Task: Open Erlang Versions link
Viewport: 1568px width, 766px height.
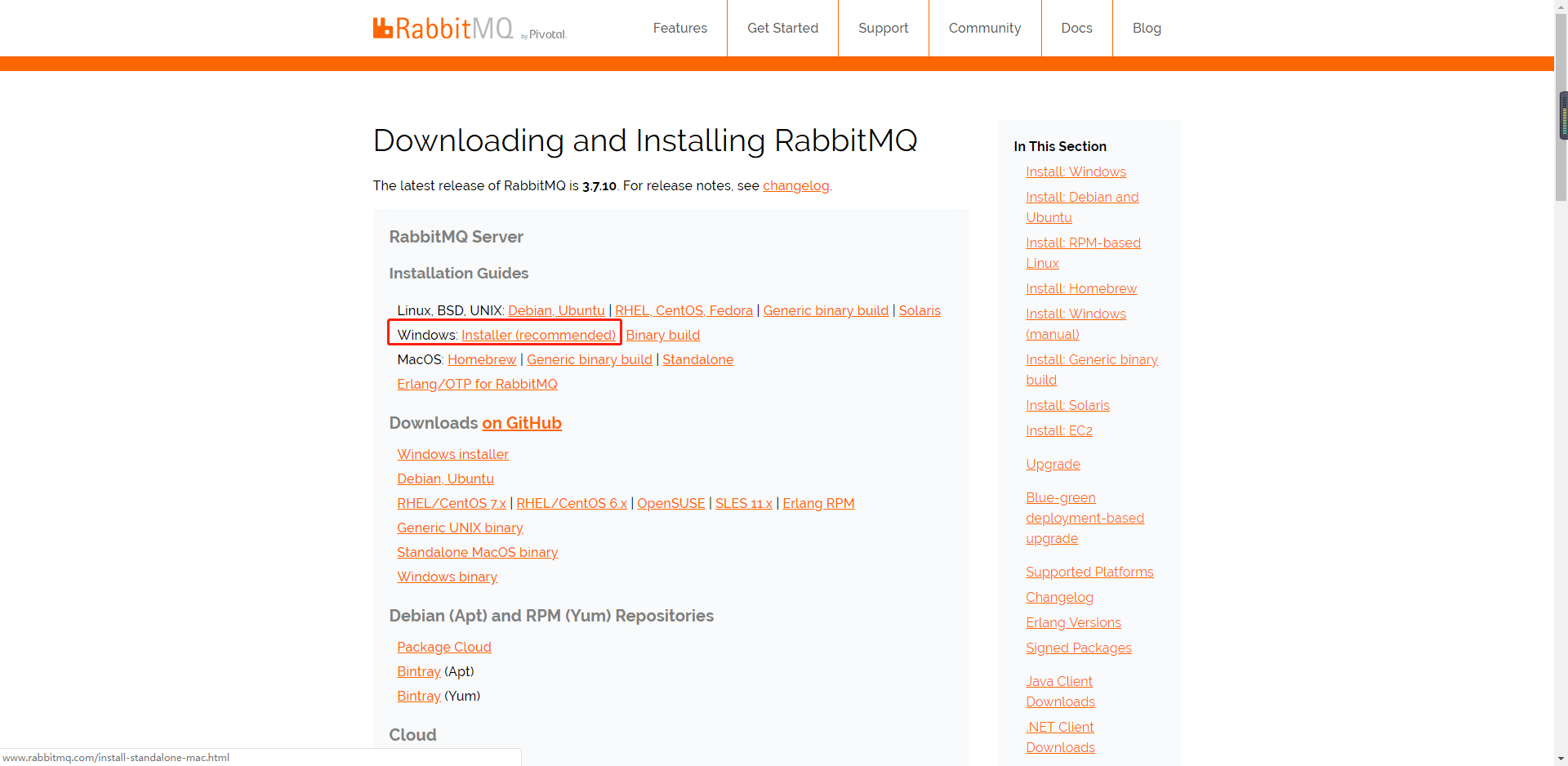Action: [1073, 622]
